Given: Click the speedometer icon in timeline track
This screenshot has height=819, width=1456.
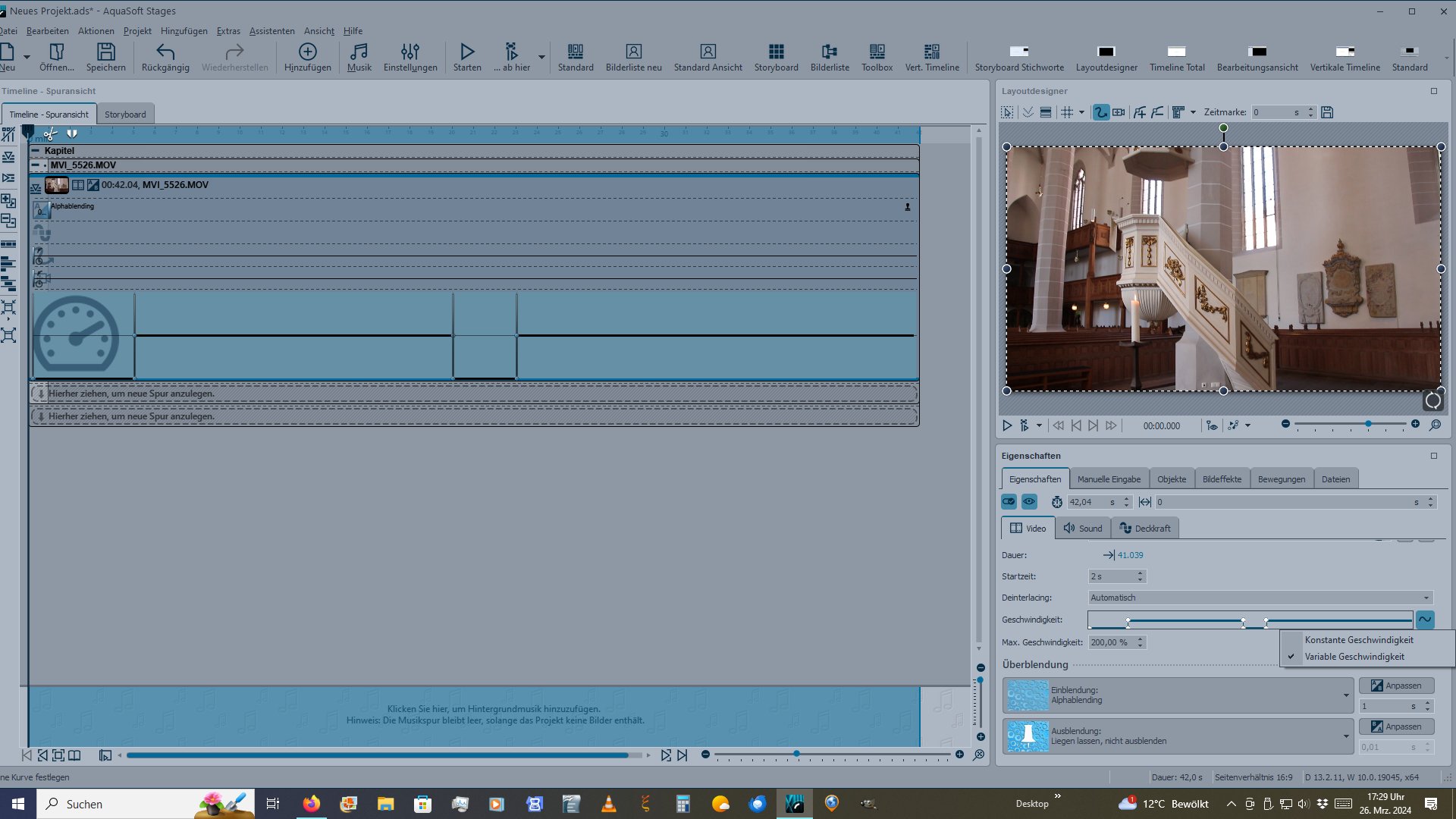Looking at the screenshot, I should [76, 336].
